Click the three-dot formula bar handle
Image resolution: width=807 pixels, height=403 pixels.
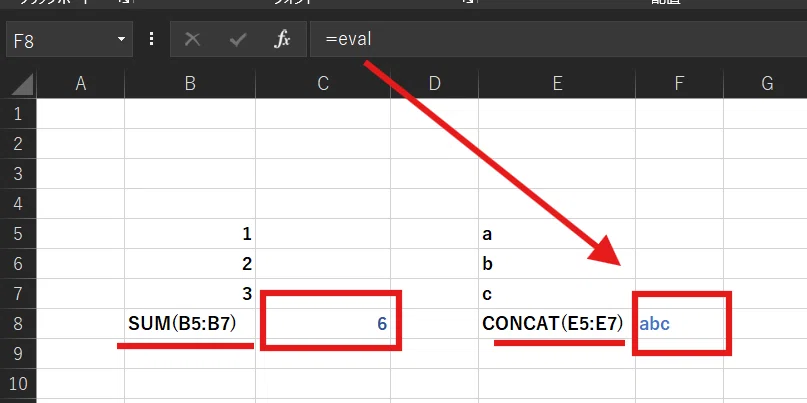coord(151,39)
